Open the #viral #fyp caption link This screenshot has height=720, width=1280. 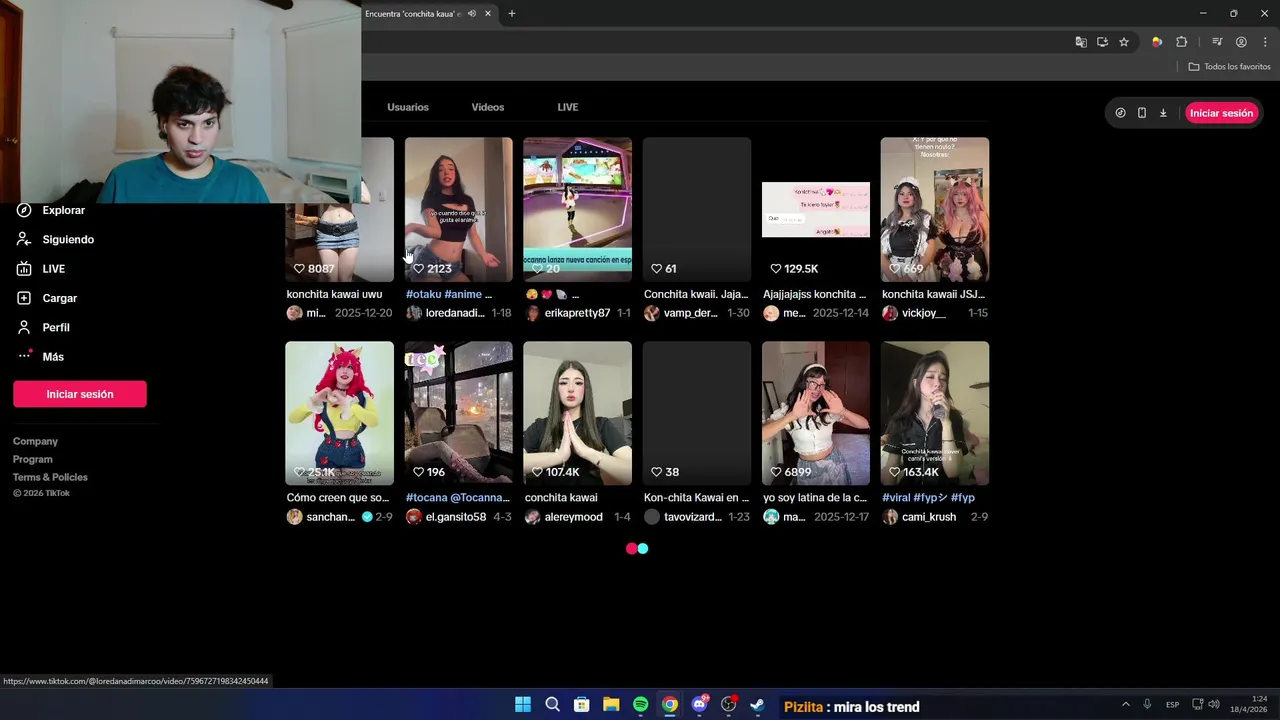[928, 498]
